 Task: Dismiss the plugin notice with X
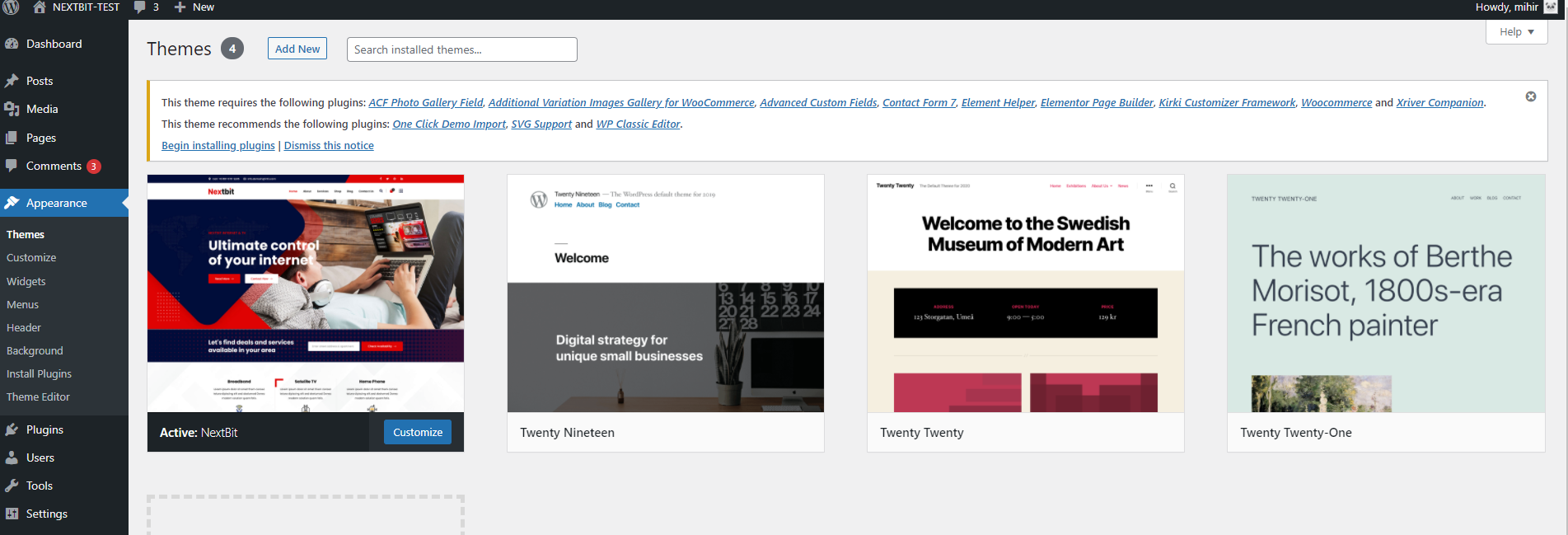(x=1530, y=96)
